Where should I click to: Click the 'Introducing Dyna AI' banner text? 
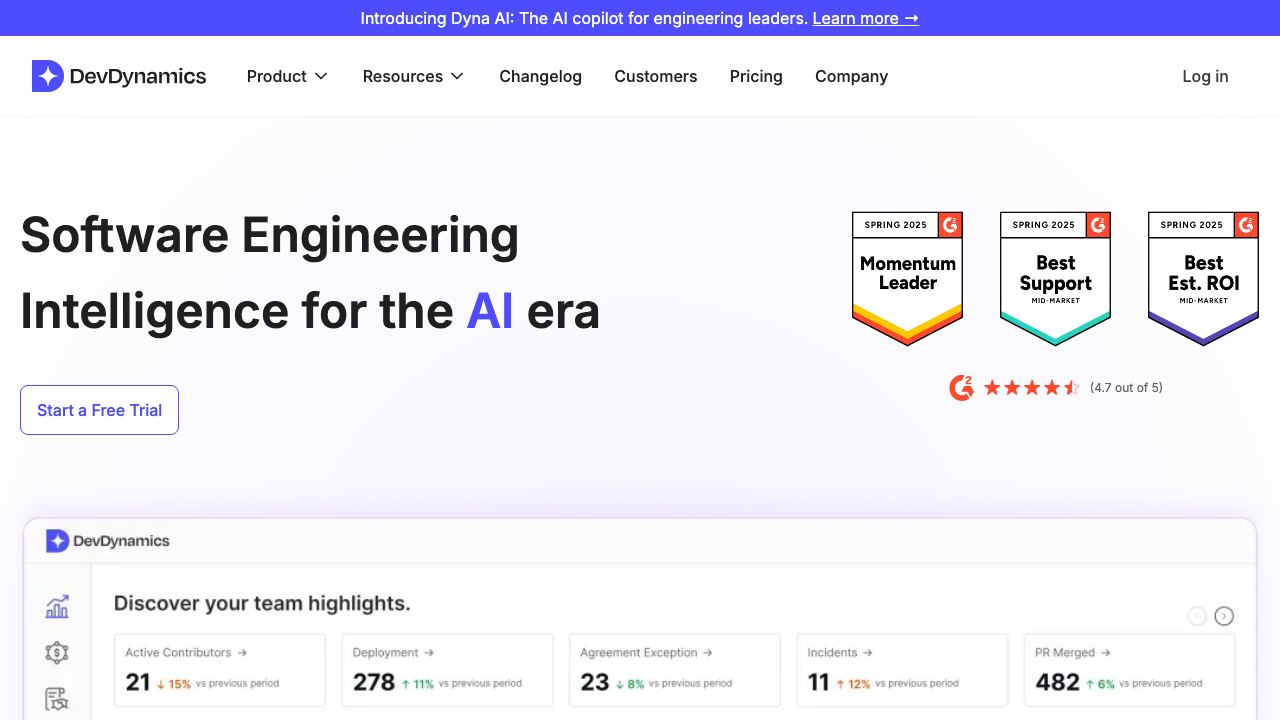584,18
